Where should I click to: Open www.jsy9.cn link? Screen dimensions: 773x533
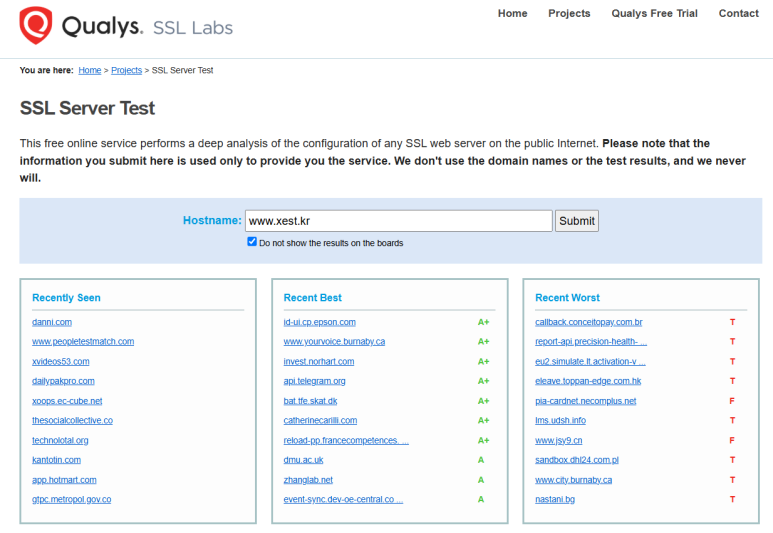559,440
